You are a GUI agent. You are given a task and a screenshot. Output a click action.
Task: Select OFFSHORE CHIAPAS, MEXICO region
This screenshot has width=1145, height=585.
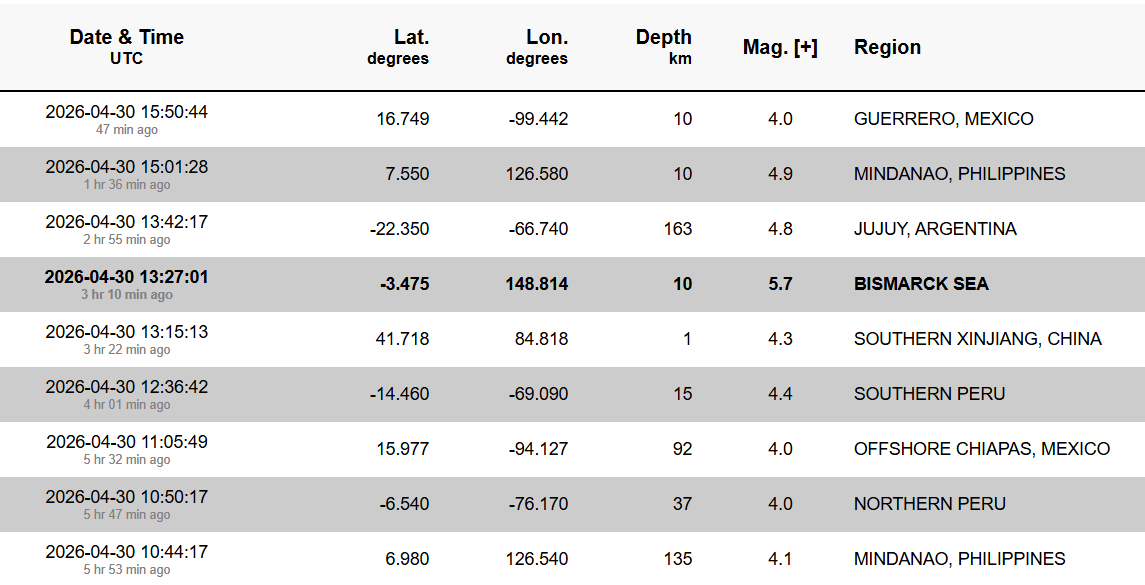(x=981, y=449)
